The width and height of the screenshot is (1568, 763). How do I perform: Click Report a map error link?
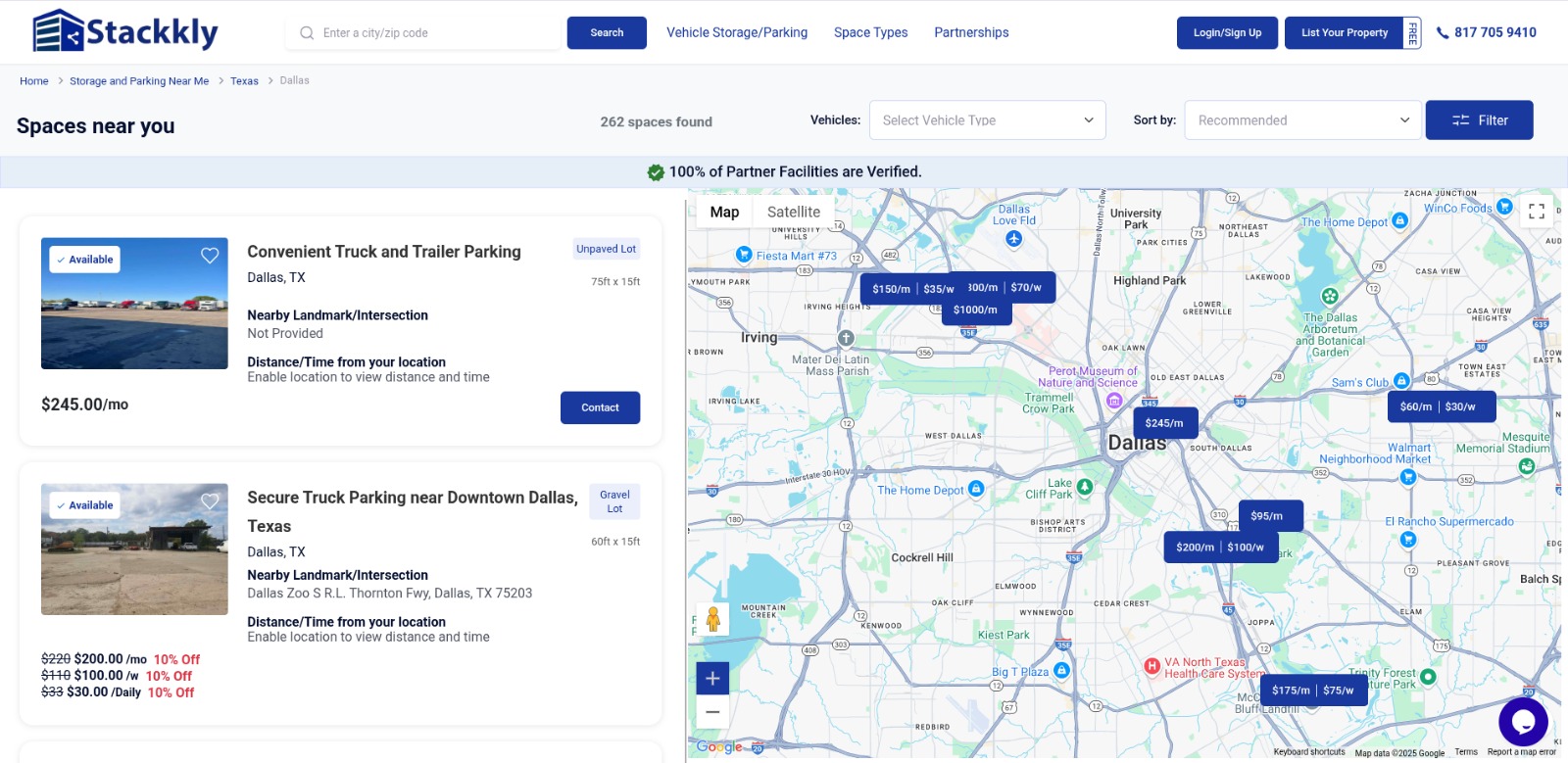coord(1521,752)
